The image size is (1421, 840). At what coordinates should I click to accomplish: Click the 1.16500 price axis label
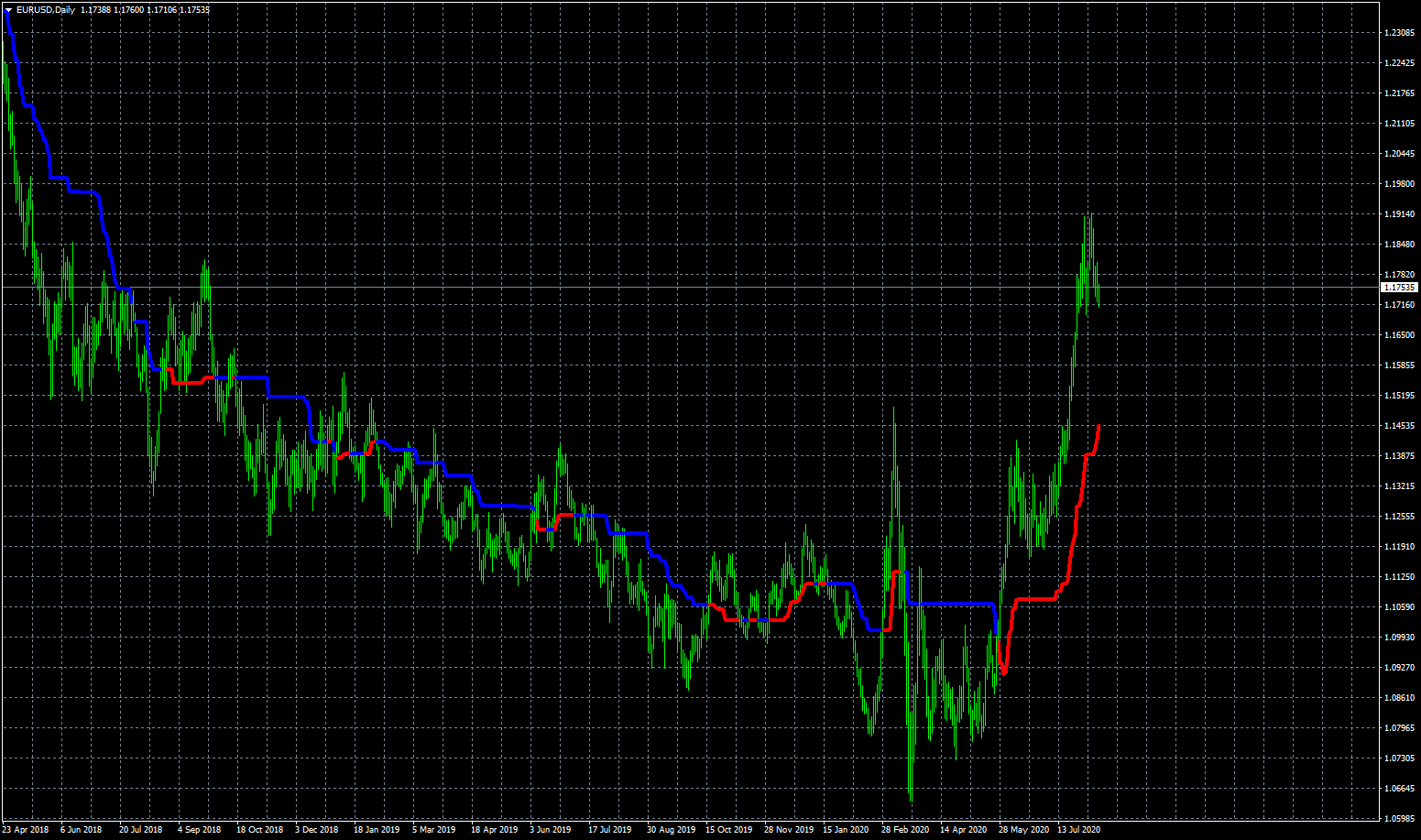[x=1399, y=335]
